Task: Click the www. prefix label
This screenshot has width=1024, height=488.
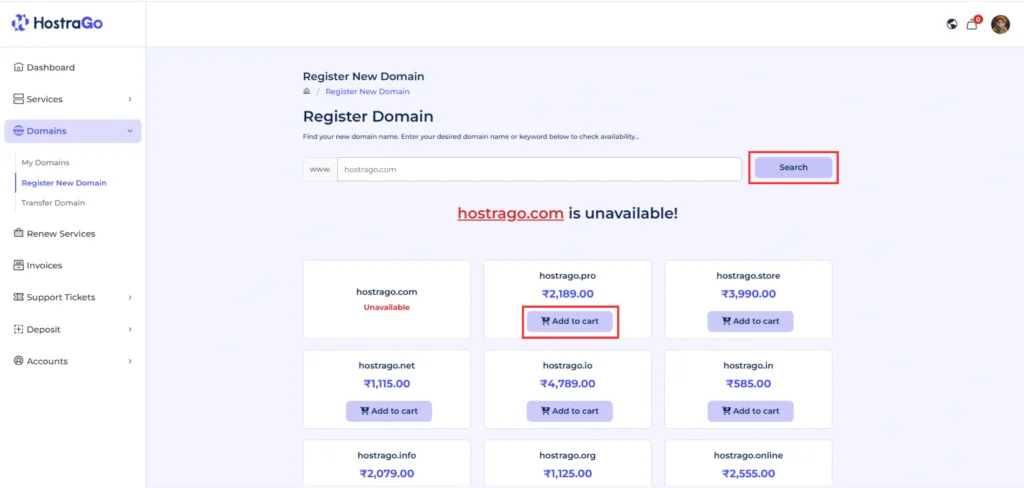Action: coord(320,169)
